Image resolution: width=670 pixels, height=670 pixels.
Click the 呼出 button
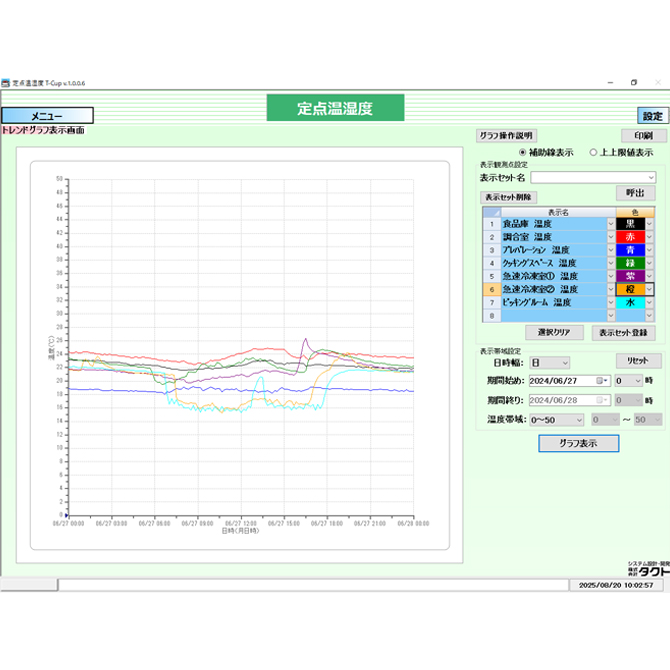click(635, 193)
